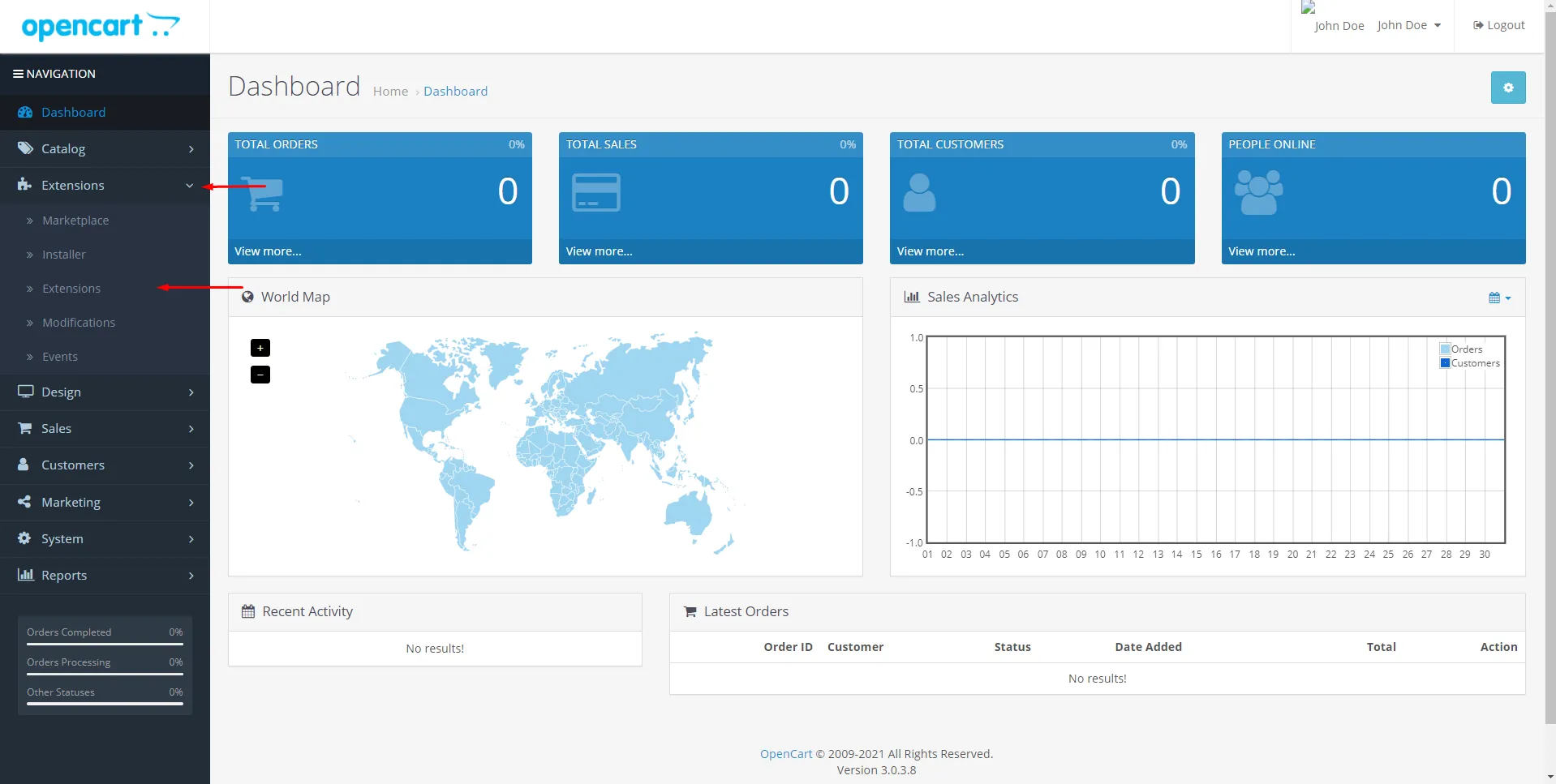Open the Sales Analytics date range dropdown

coord(1499,298)
